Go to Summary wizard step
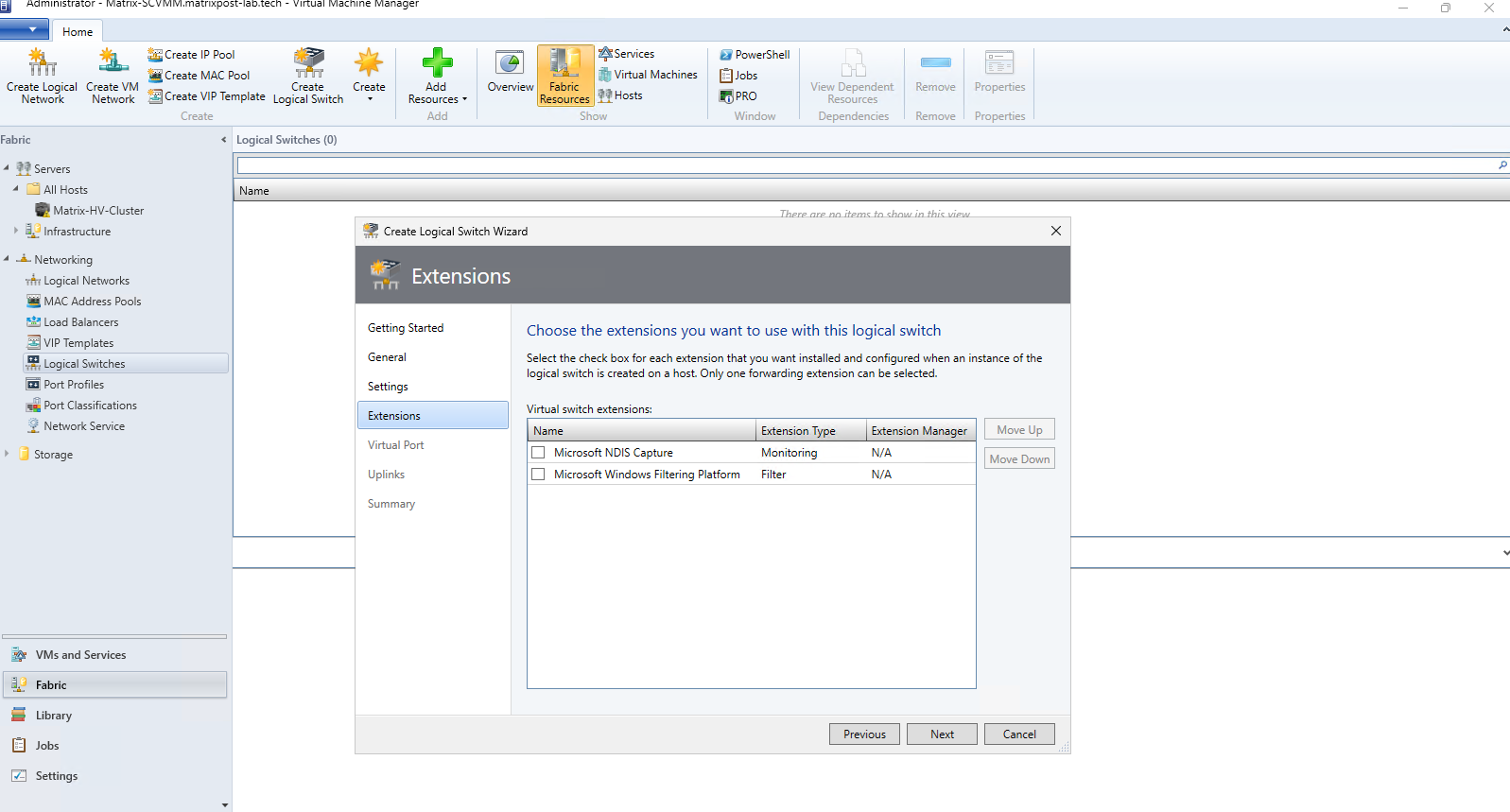Image resolution: width=1510 pixels, height=812 pixels. coord(391,504)
